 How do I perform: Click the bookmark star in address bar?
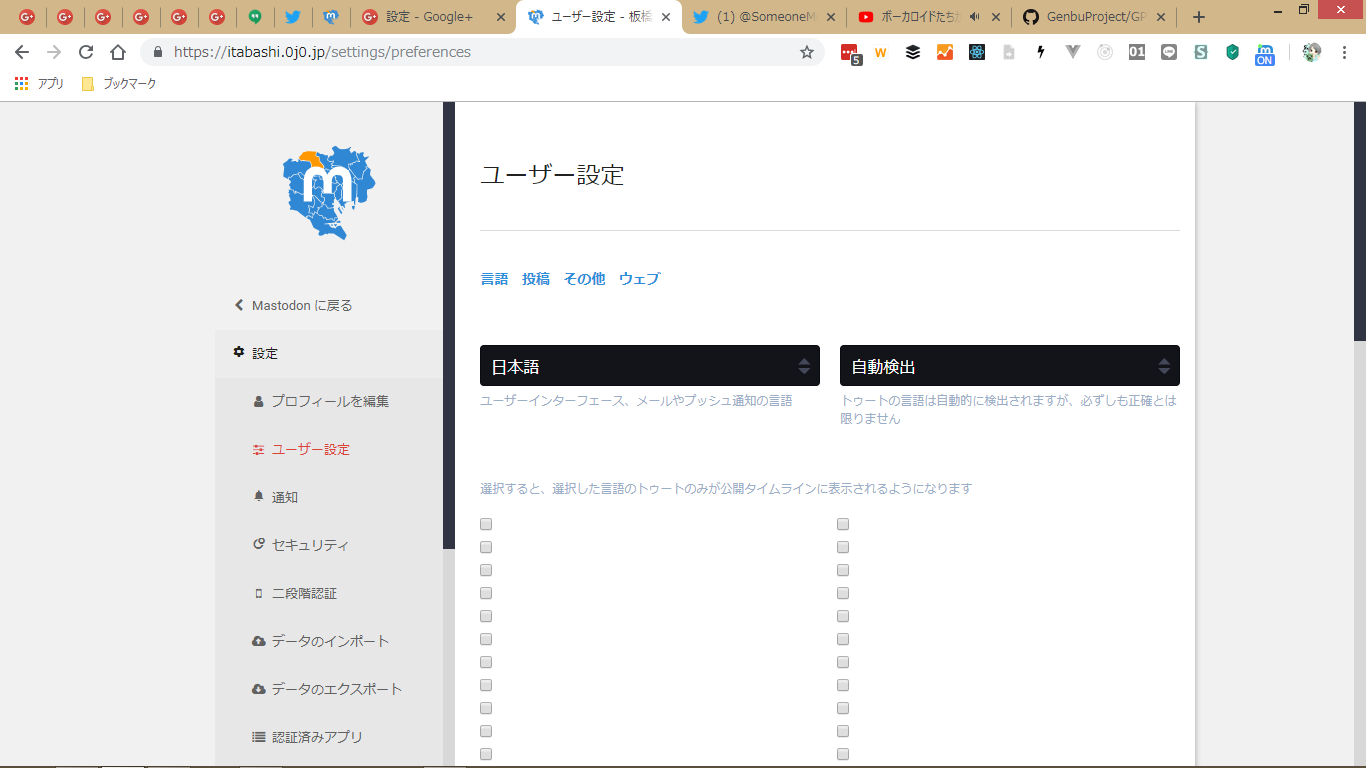point(806,52)
